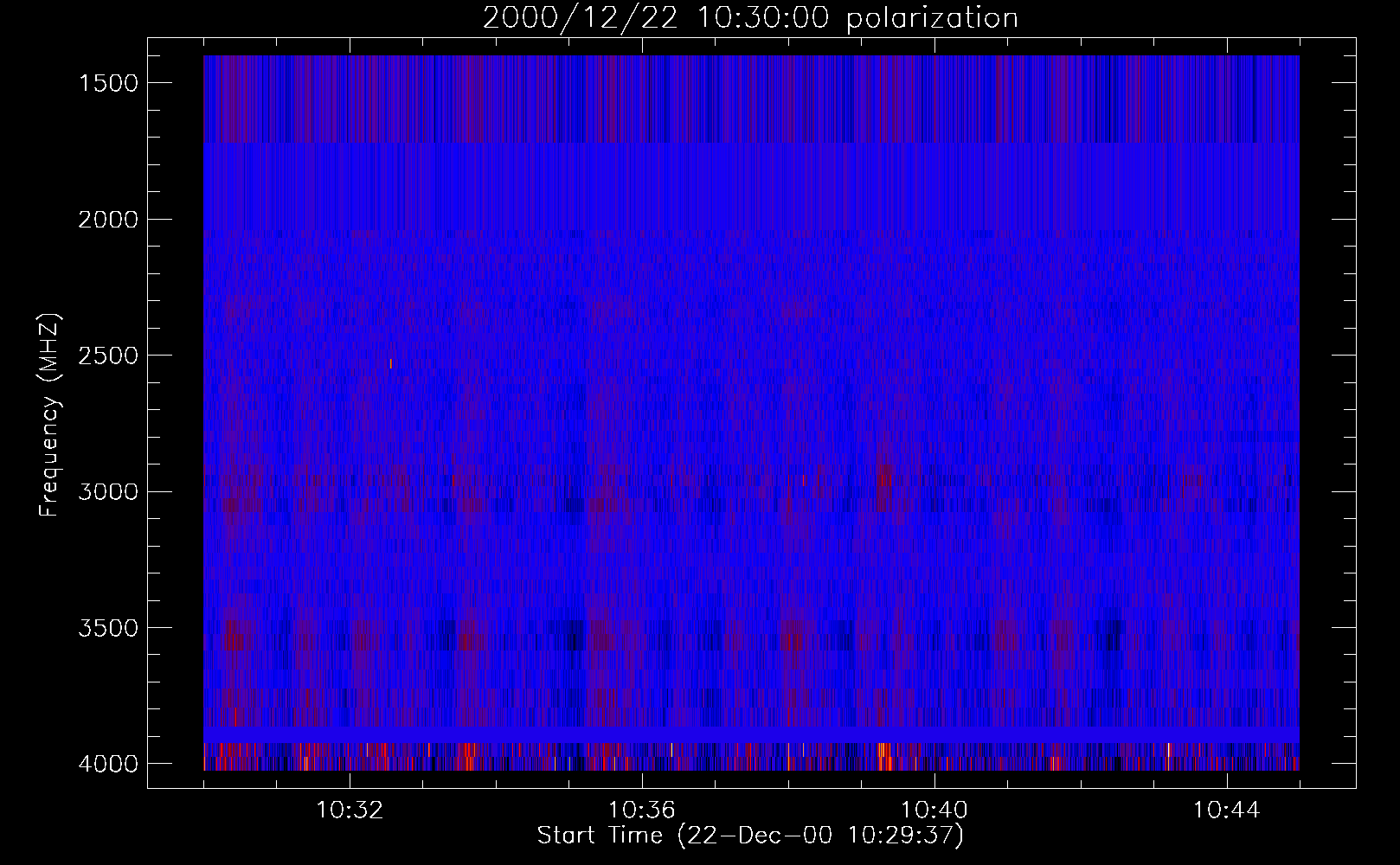This screenshot has width=1400, height=865.
Task: Click the 1500 frequency tick label
Action: 108,83
